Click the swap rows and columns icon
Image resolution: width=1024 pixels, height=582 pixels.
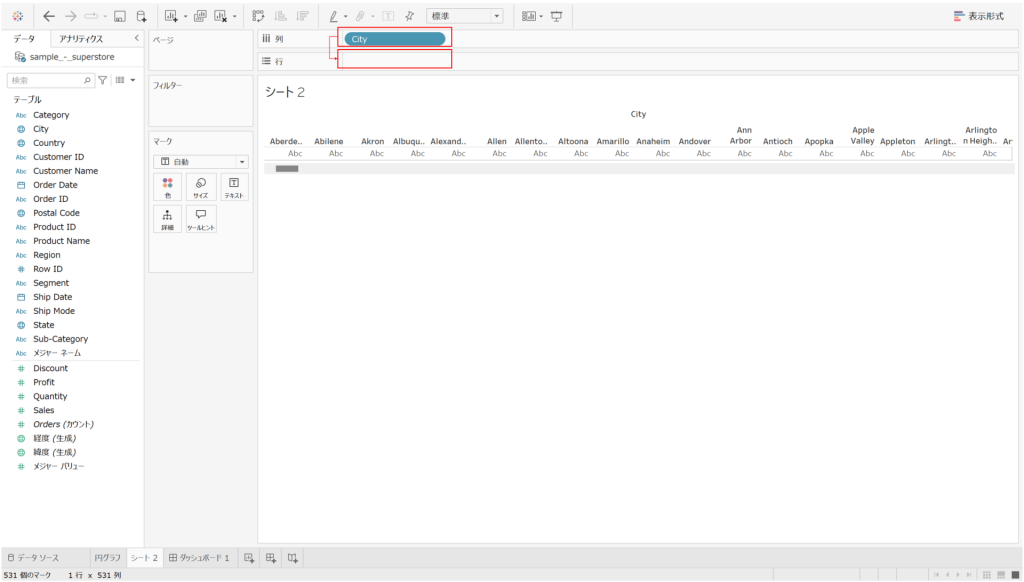point(258,16)
